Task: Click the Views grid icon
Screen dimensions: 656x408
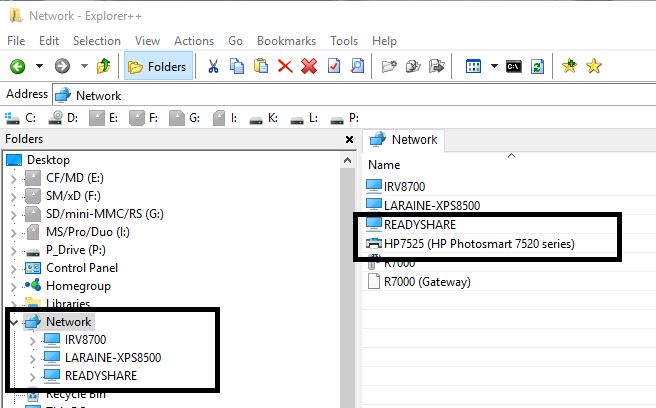Action: (473, 66)
